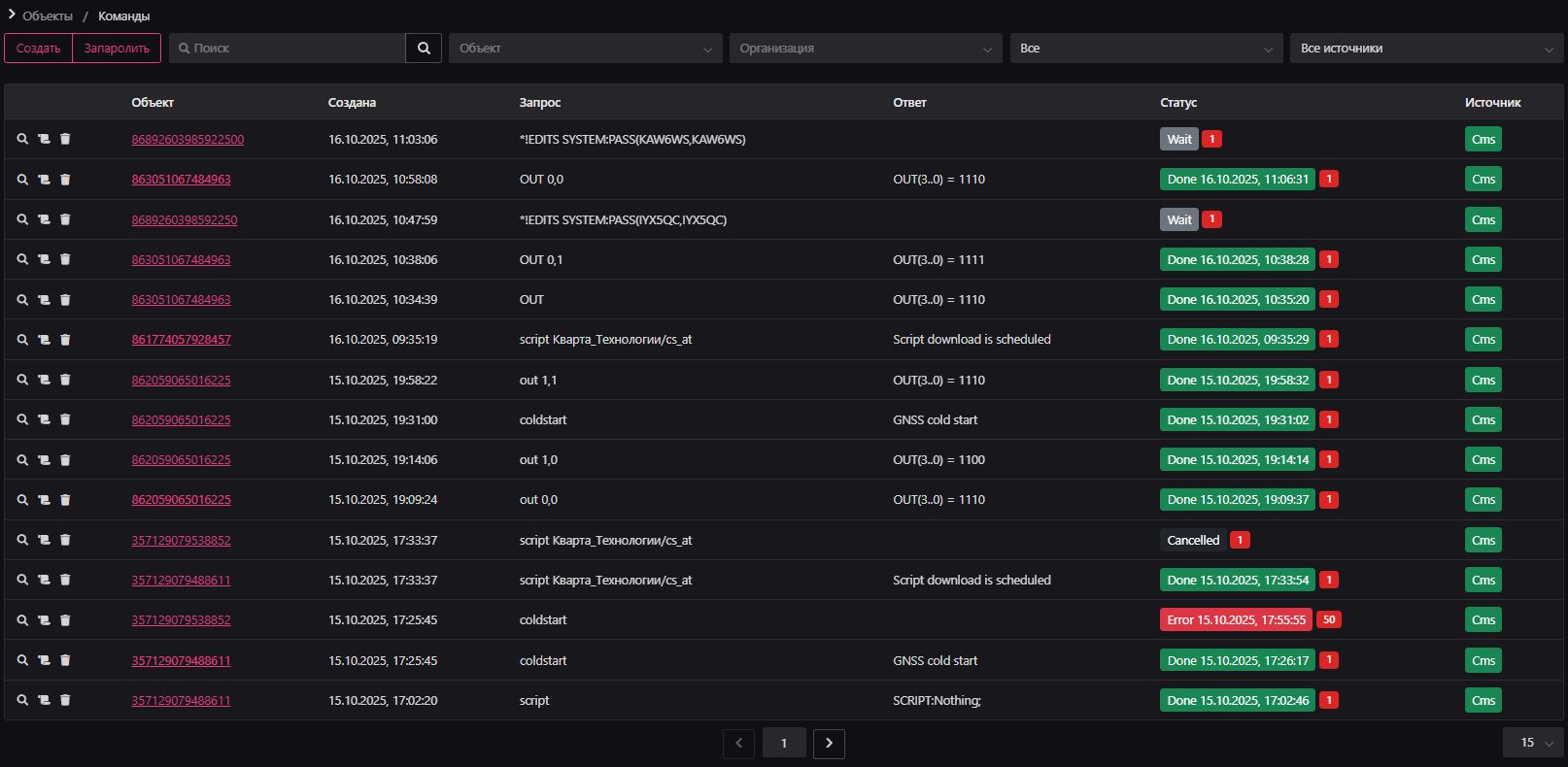Image resolution: width=1568 pixels, height=767 pixels.
Task: Open scroll icon for Error coldstart row
Action: click(x=44, y=619)
